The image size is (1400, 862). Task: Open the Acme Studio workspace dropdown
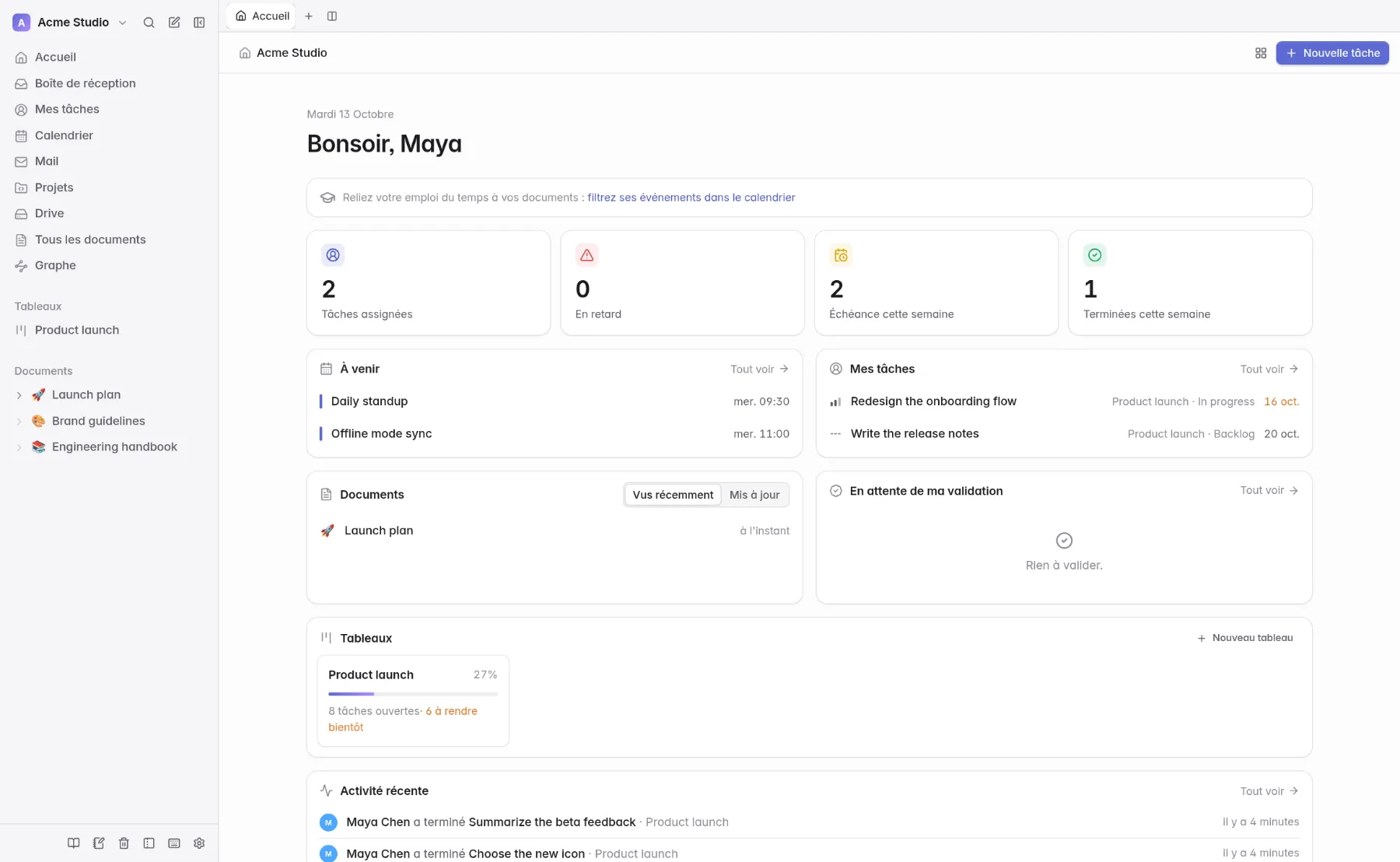[70, 23]
